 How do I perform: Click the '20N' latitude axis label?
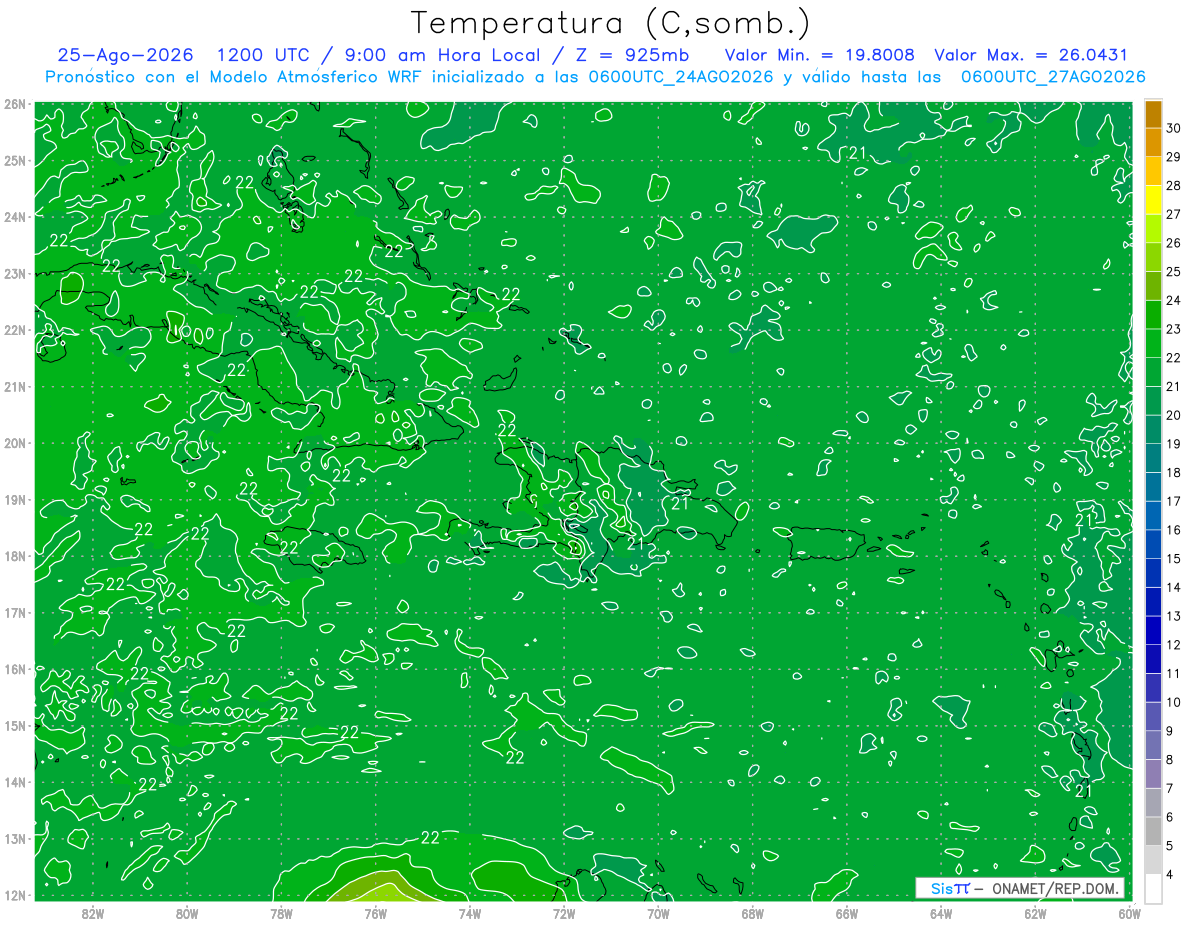click(x=15, y=443)
